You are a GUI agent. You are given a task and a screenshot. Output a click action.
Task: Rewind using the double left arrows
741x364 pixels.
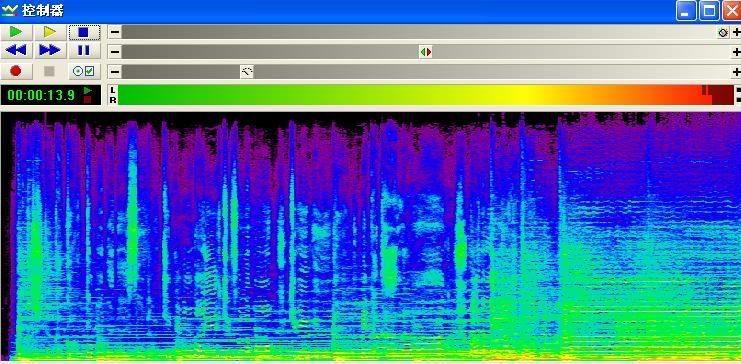(17, 50)
